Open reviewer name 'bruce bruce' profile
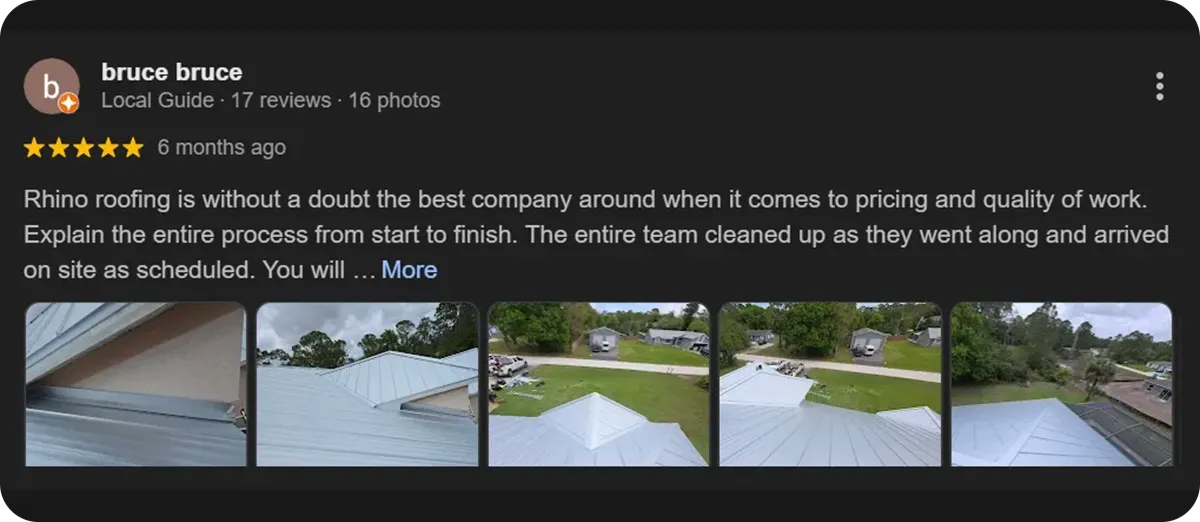 tap(172, 72)
